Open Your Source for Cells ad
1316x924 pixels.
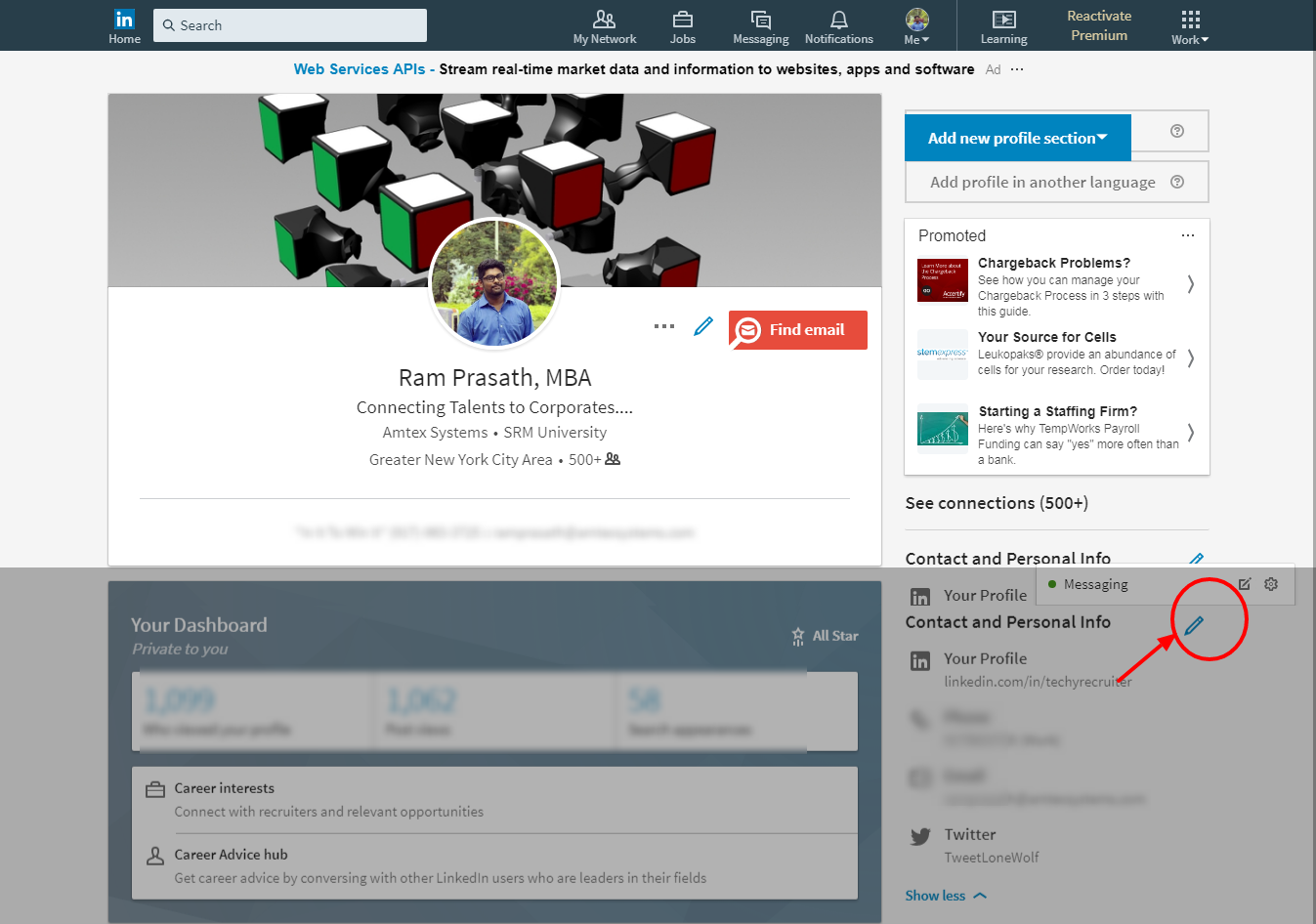[x=1047, y=337]
